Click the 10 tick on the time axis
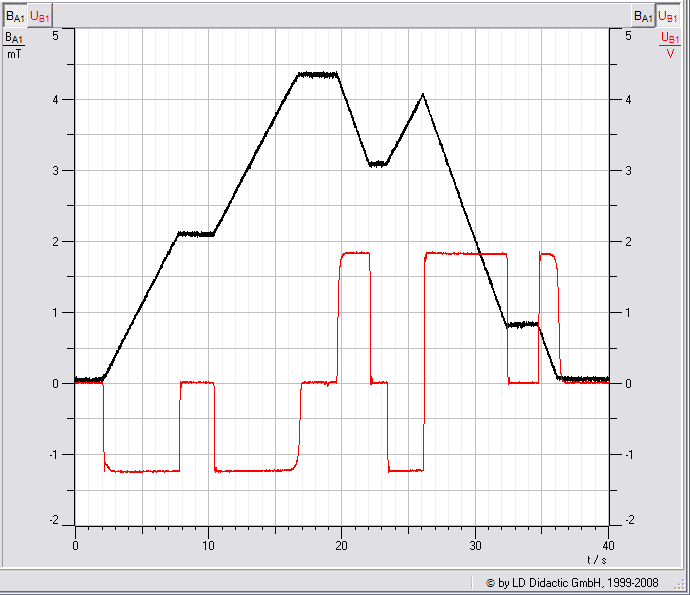The height and width of the screenshot is (595, 690). [208, 546]
